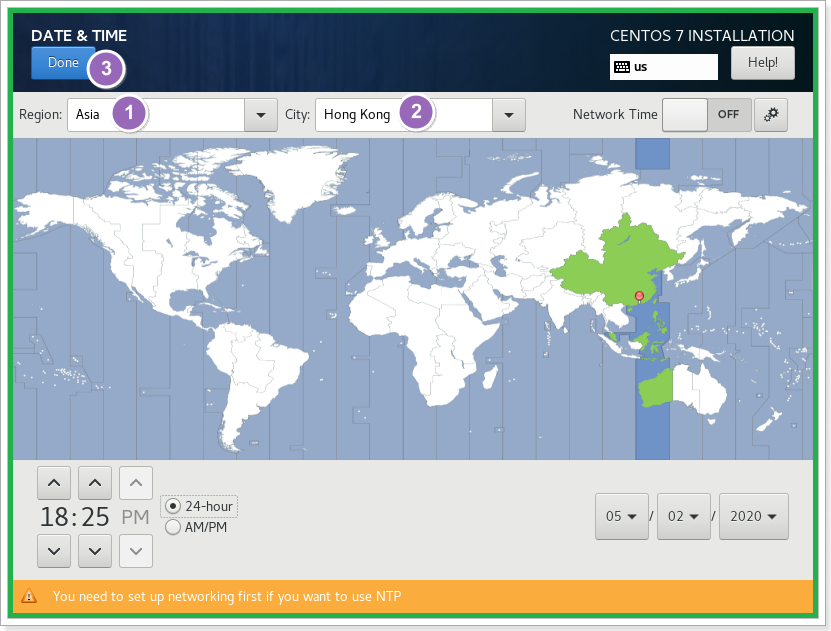Click the up arrow above PM

136,483
